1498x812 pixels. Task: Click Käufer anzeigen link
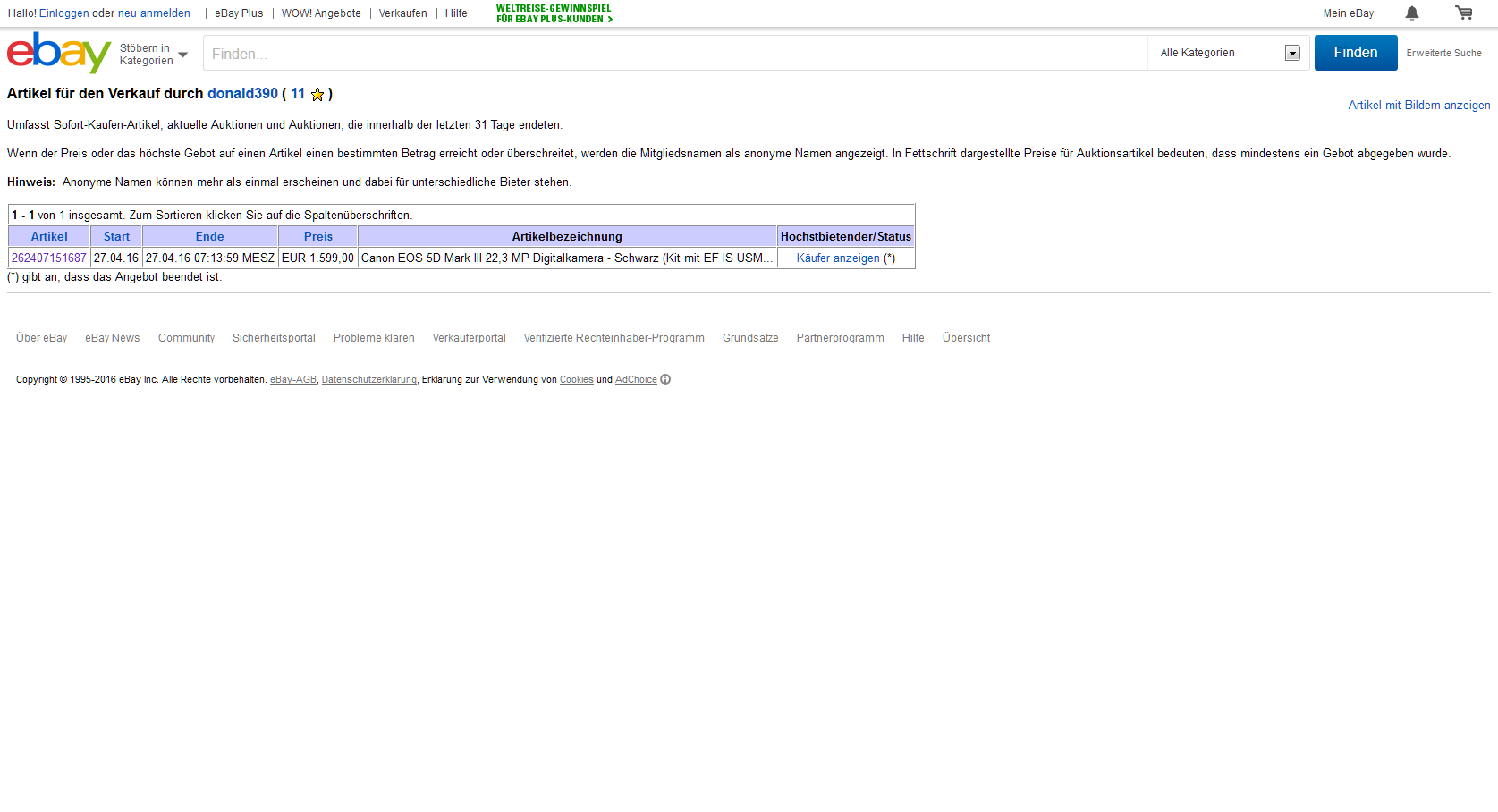(838, 258)
